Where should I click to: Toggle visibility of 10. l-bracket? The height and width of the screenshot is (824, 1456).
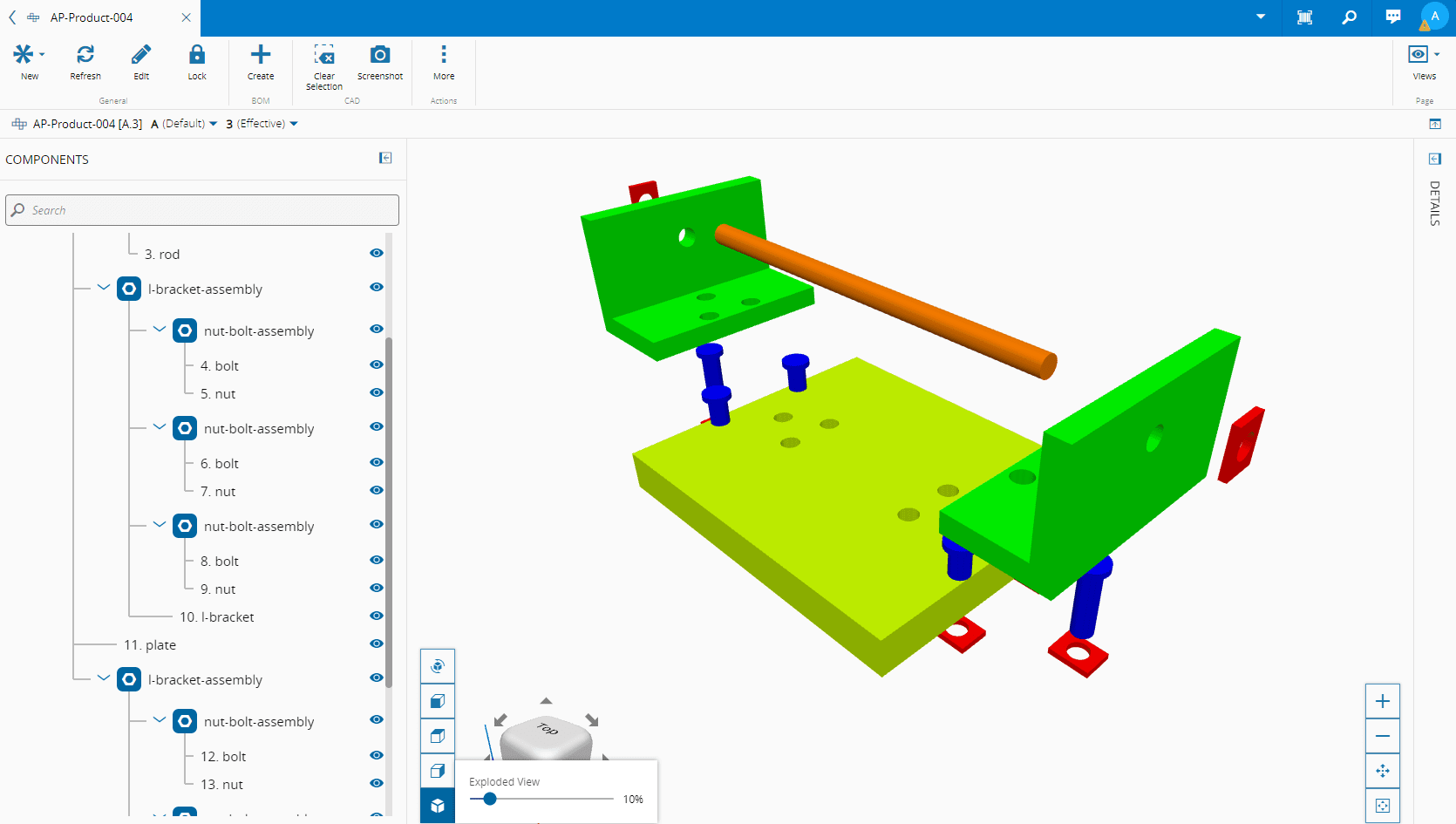click(377, 616)
